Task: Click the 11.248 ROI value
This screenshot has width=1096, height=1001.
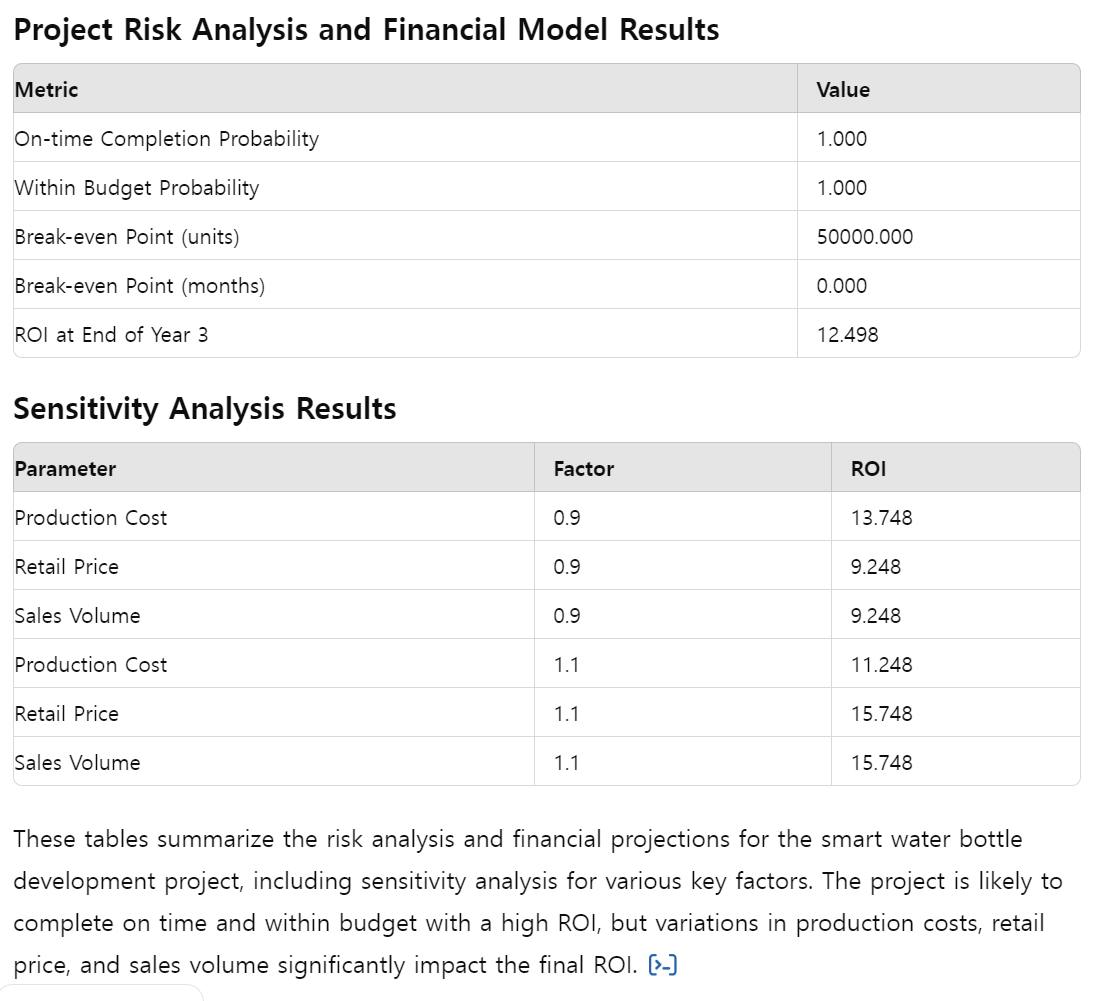Action: pyautogui.click(x=881, y=664)
